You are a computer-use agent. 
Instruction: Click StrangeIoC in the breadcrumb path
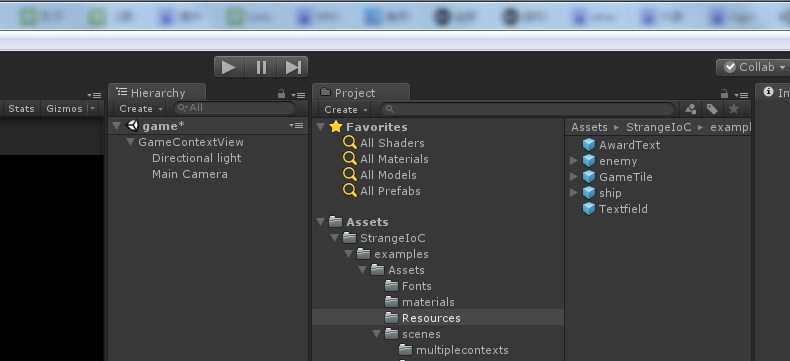(659, 128)
